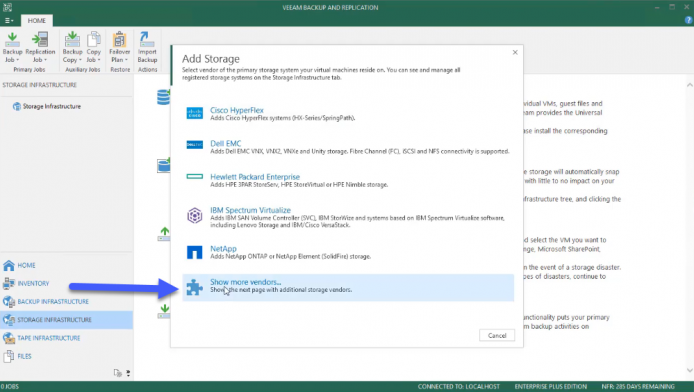The width and height of the screenshot is (694, 392).
Task: Click the Storage Infrastructure navigation icon
Action: click(x=9, y=319)
